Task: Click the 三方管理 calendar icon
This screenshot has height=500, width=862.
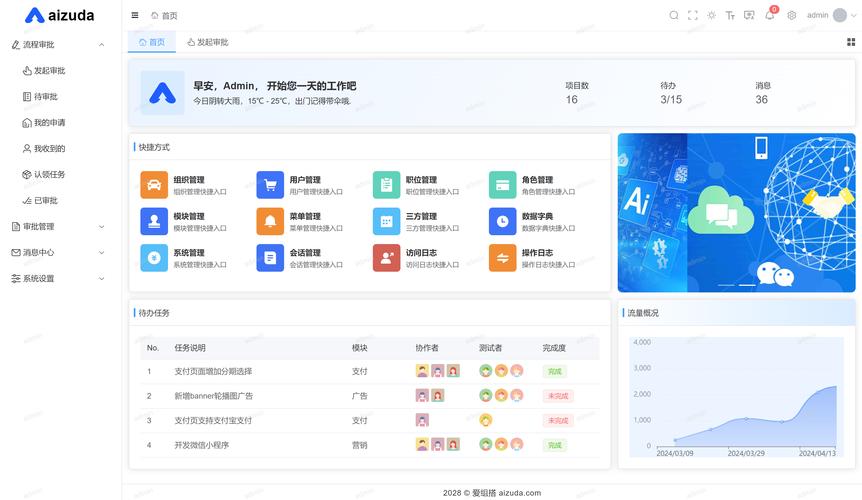Action: (x=386, y=221)
